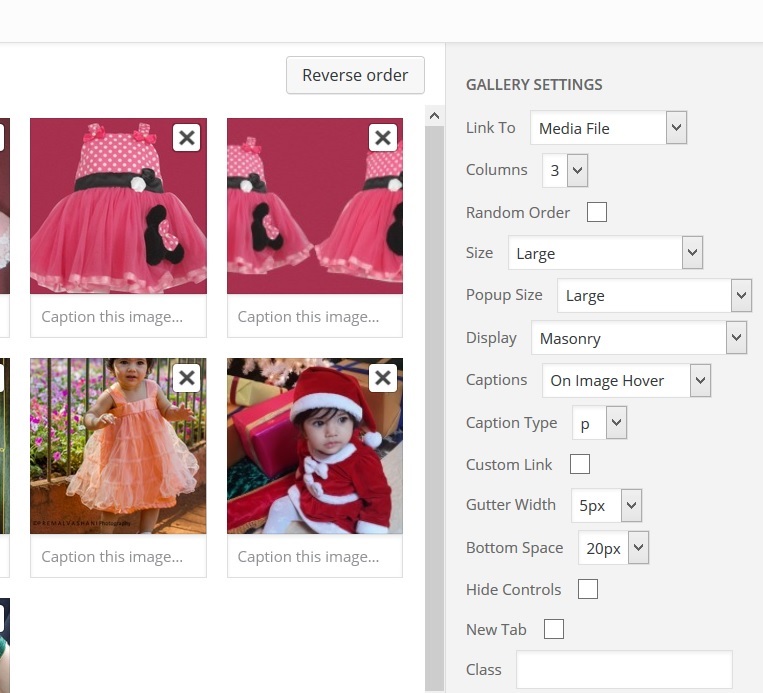
Task: Remove the two pink dresses image
Action: point(383,138)
